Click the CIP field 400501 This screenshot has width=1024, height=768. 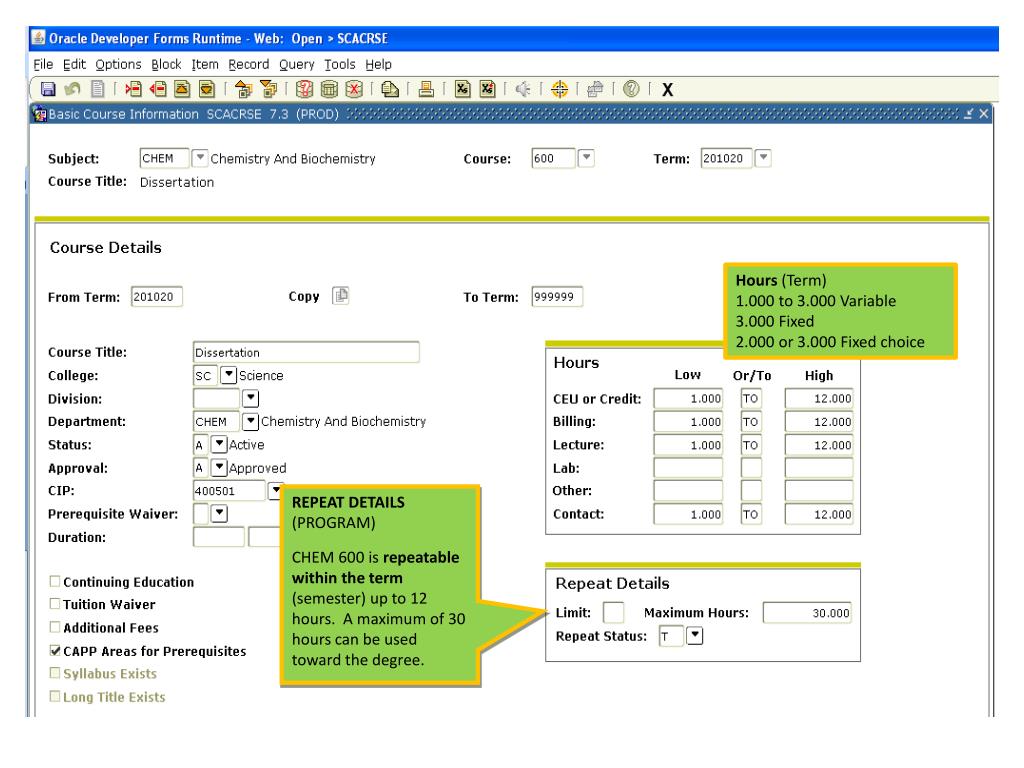[x=229, y=490]
